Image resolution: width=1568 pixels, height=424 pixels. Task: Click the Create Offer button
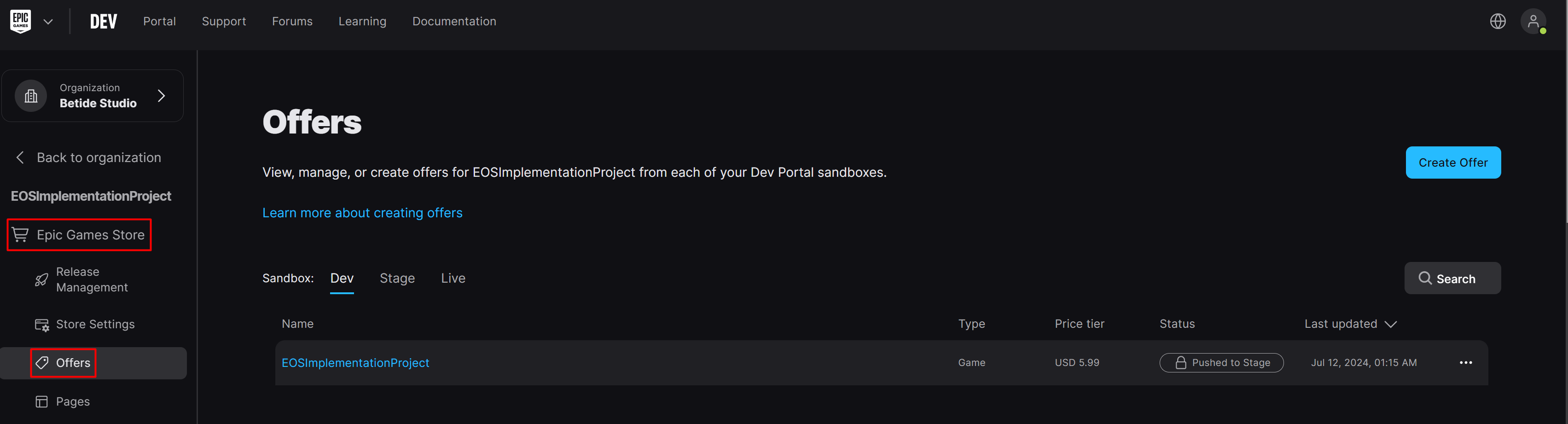coord(1452,163)
